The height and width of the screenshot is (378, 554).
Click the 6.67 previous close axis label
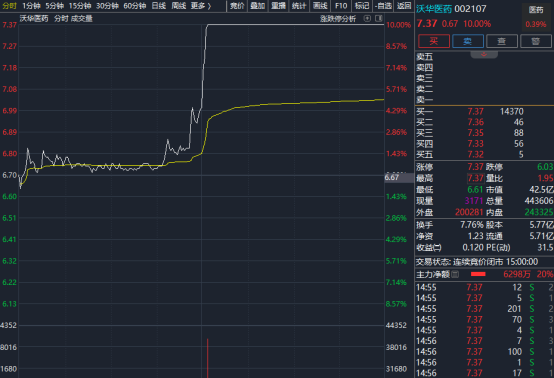399,178
